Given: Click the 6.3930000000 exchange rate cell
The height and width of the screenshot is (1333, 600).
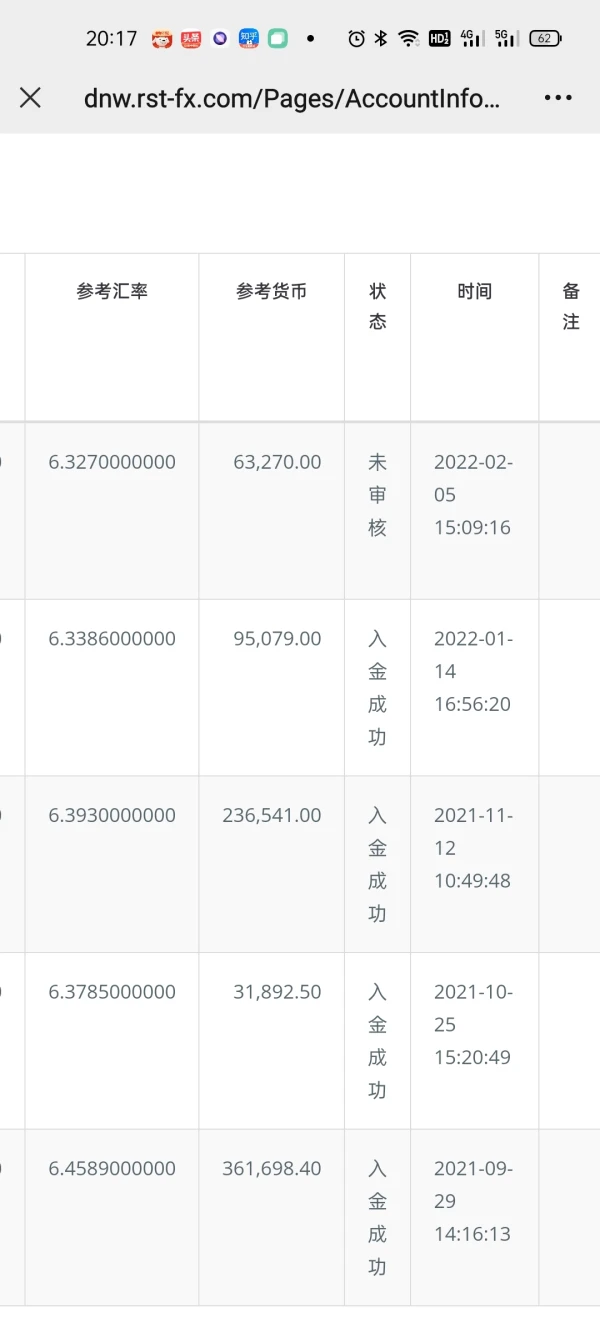Looking at the screenshot, I should pos(112,815).
